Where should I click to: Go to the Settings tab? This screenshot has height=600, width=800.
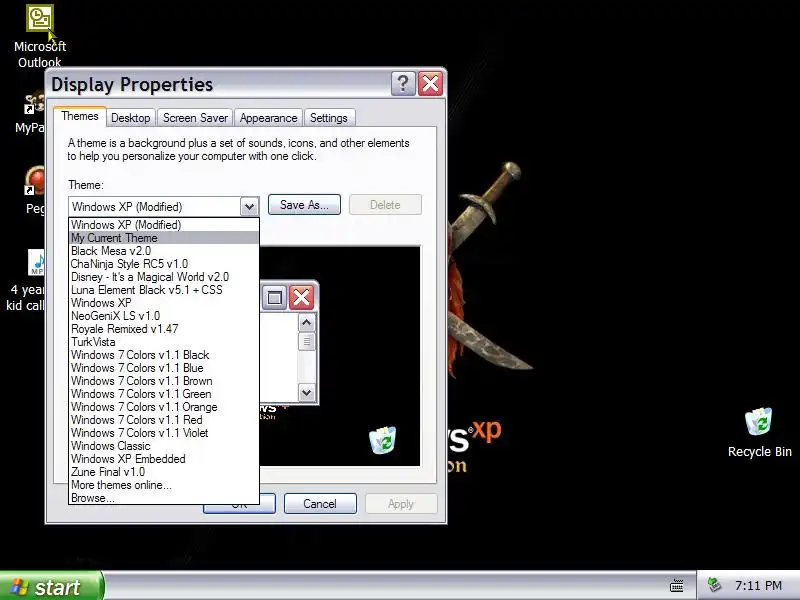329,118
